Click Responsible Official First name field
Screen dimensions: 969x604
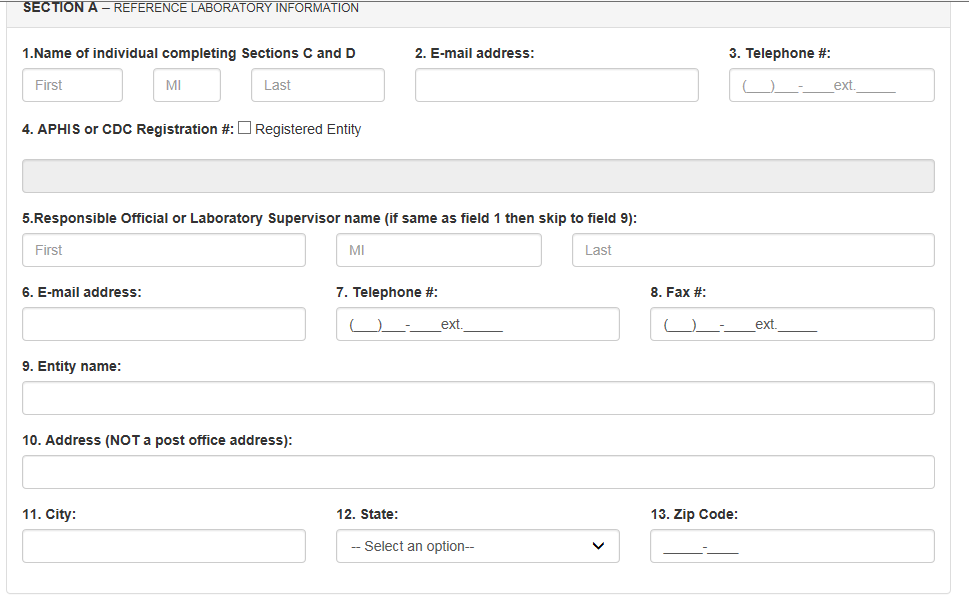(163, 250)
